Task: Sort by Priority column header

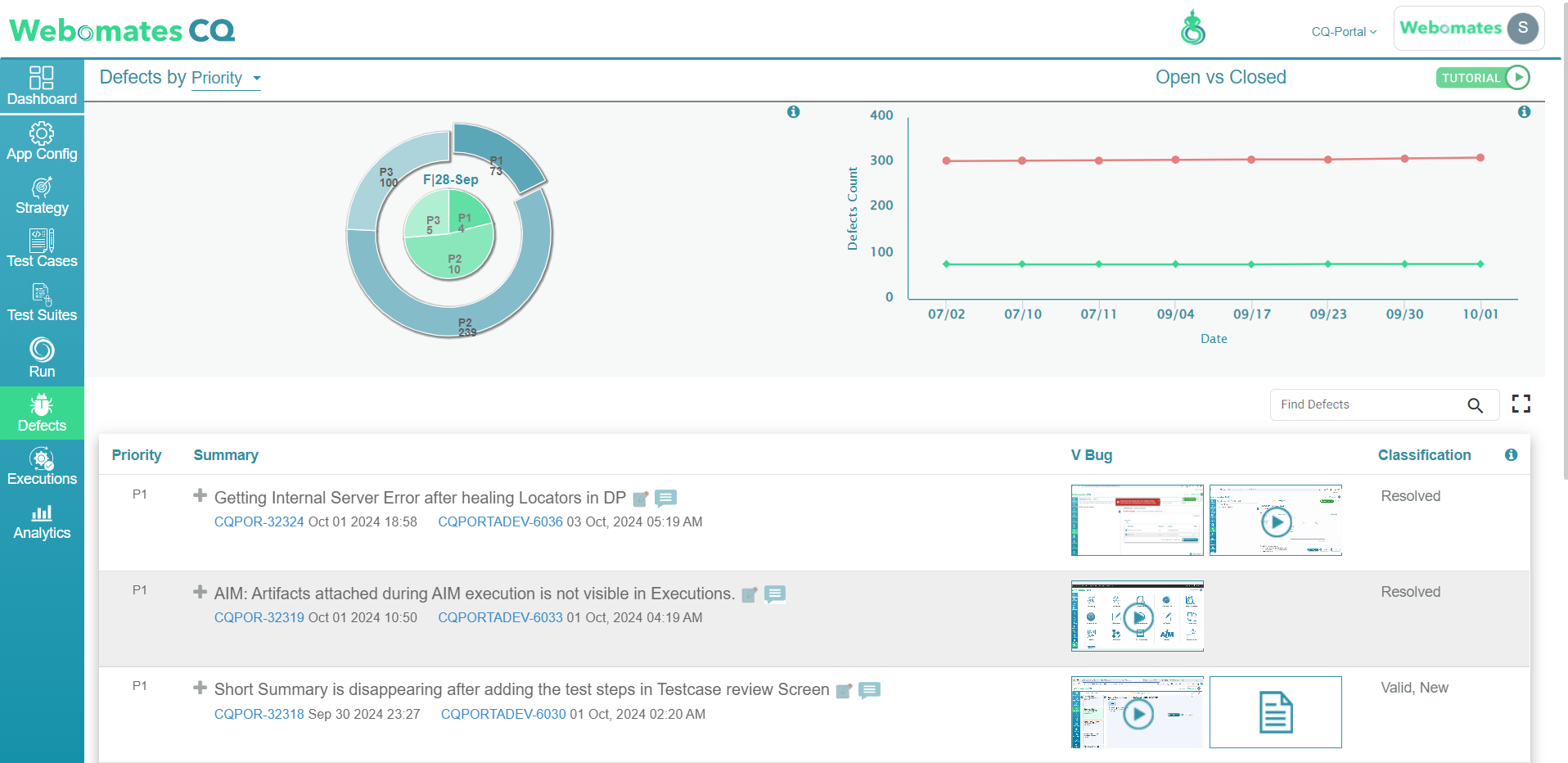Action: [x=137, y=455]
